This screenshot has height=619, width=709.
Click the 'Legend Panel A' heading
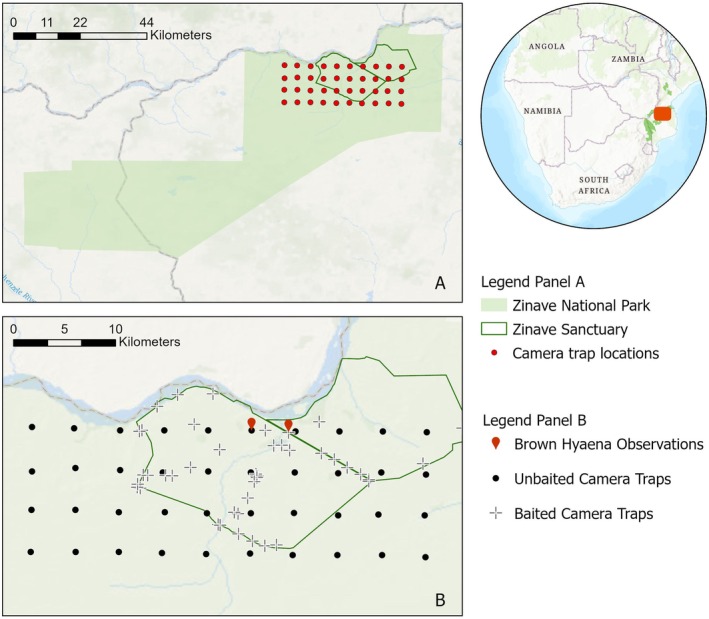pyautogui.click(x=533, y=282)
